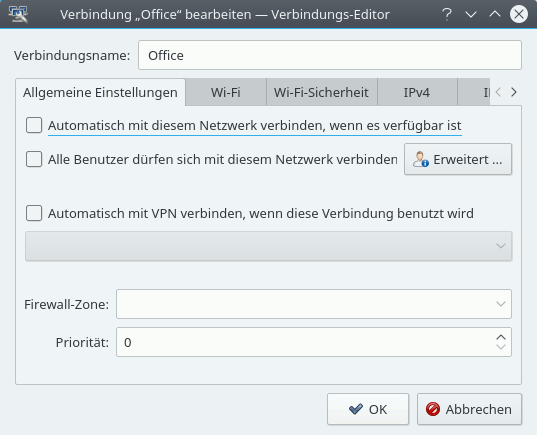
Task: Edit the Verbindungsname text field
Action: [x=330, y=55]
